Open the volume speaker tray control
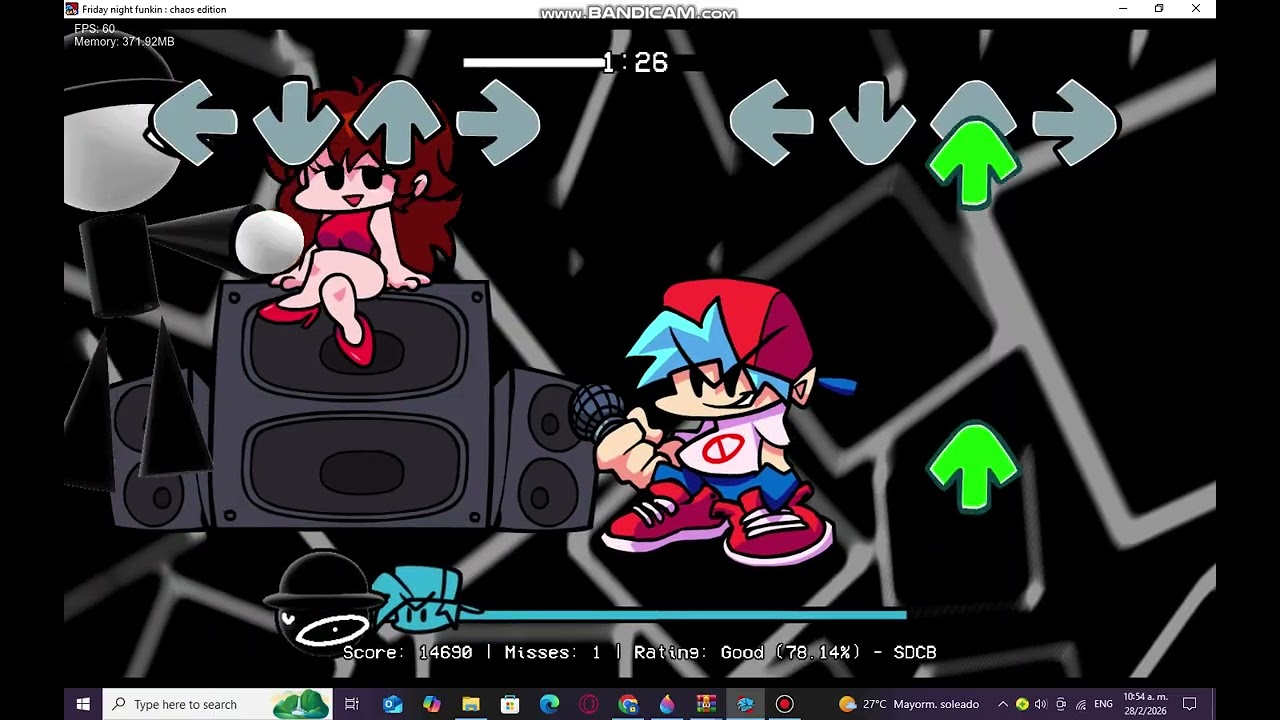Screen dimensions: 1280x720 [1041, 704]
